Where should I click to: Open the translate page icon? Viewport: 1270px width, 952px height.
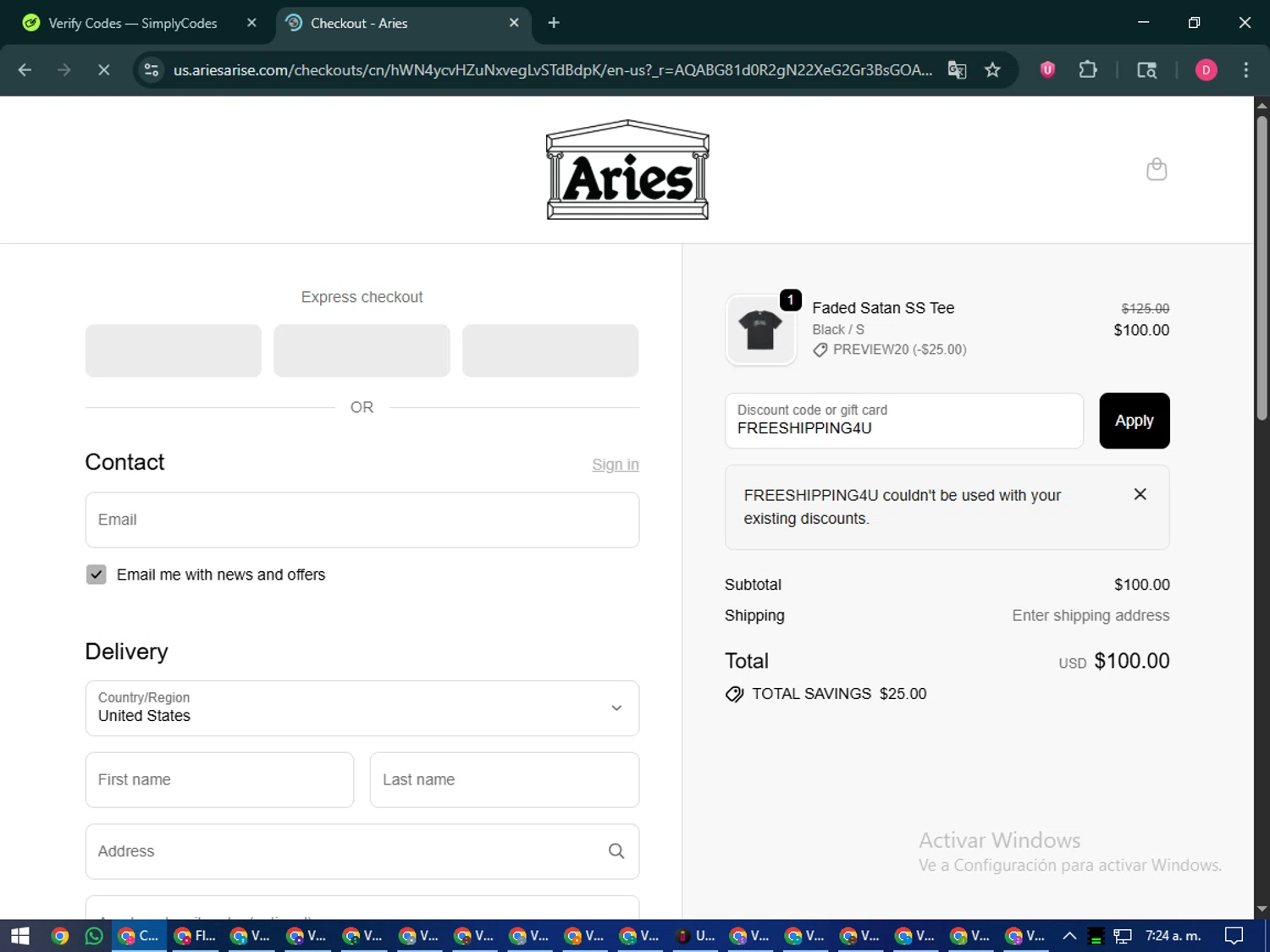click(957, 70)
